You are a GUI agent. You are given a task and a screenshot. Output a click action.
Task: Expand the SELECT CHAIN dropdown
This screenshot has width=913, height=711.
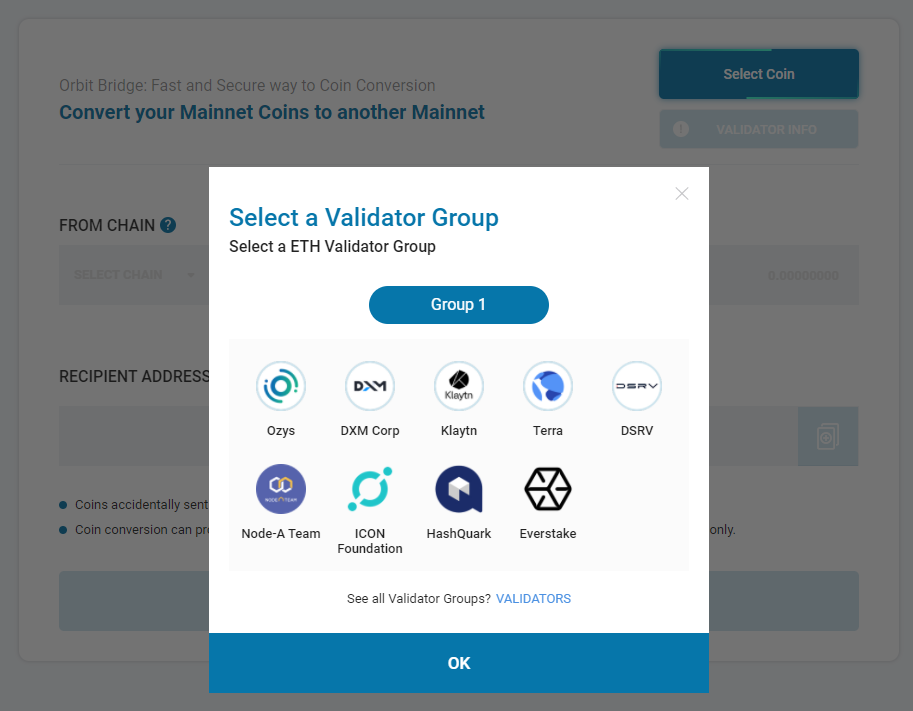pos(135,275)
